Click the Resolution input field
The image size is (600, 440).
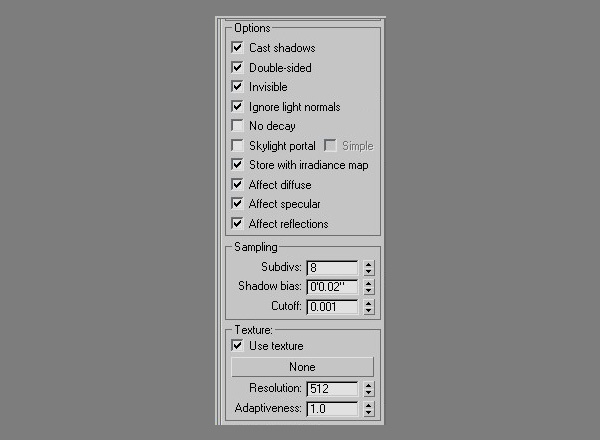coord(332,389)
